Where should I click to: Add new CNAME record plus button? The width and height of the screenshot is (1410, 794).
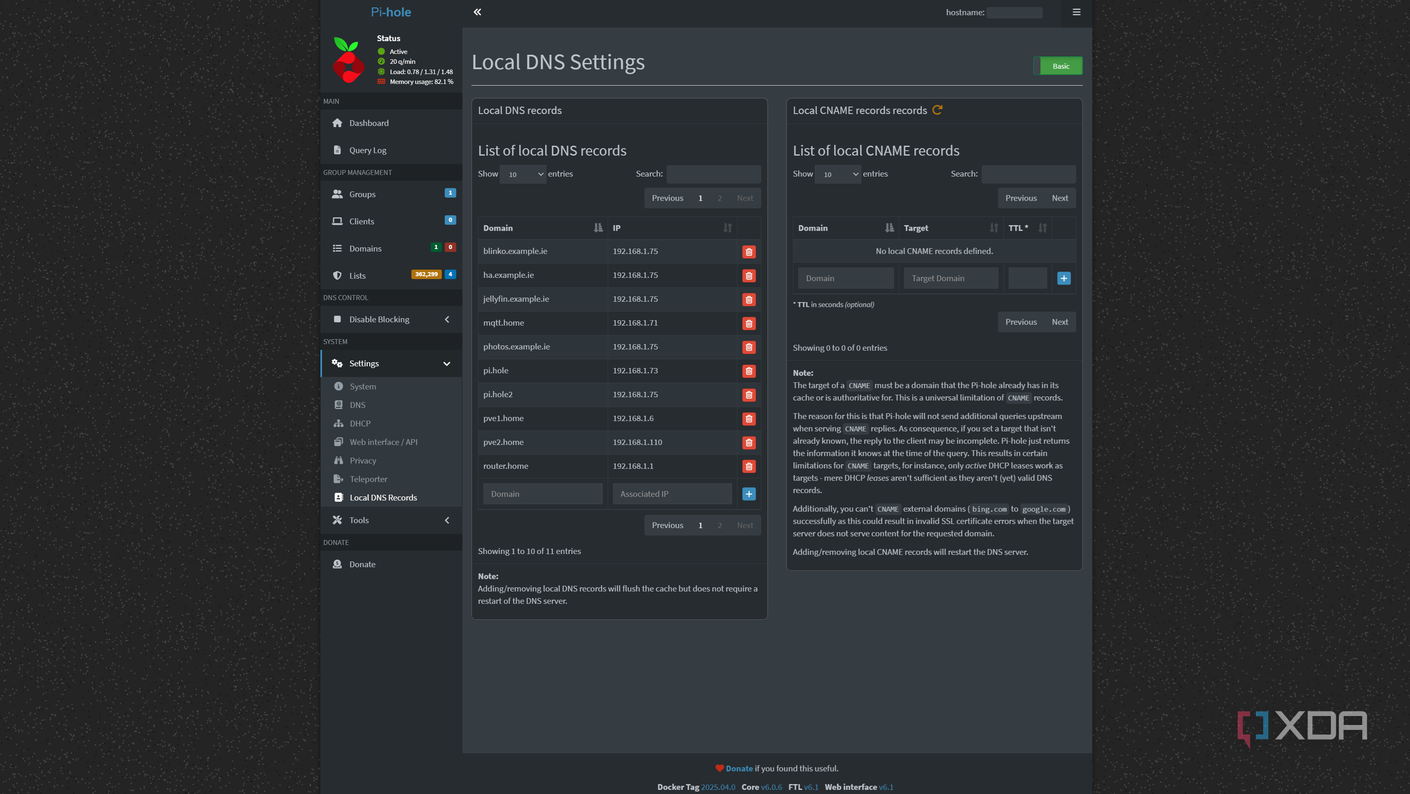point(1063,279)
